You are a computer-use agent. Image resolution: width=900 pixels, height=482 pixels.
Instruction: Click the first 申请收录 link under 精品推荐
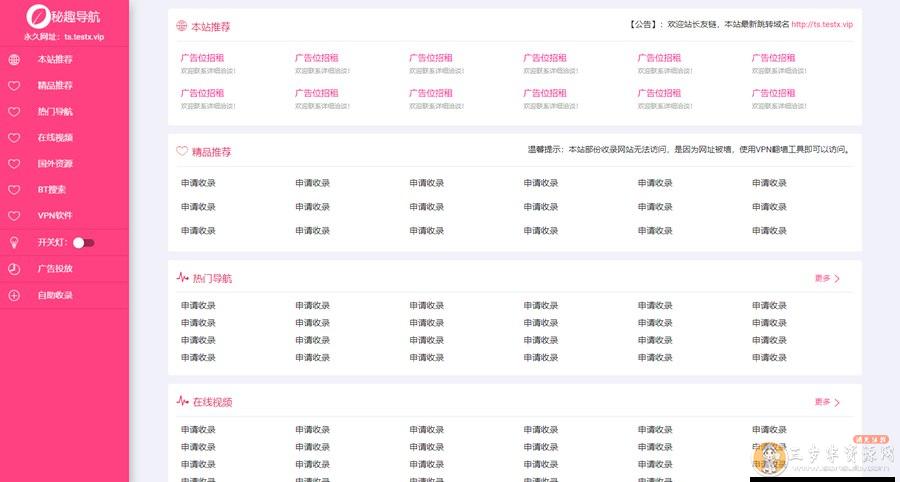click(198, 183)
